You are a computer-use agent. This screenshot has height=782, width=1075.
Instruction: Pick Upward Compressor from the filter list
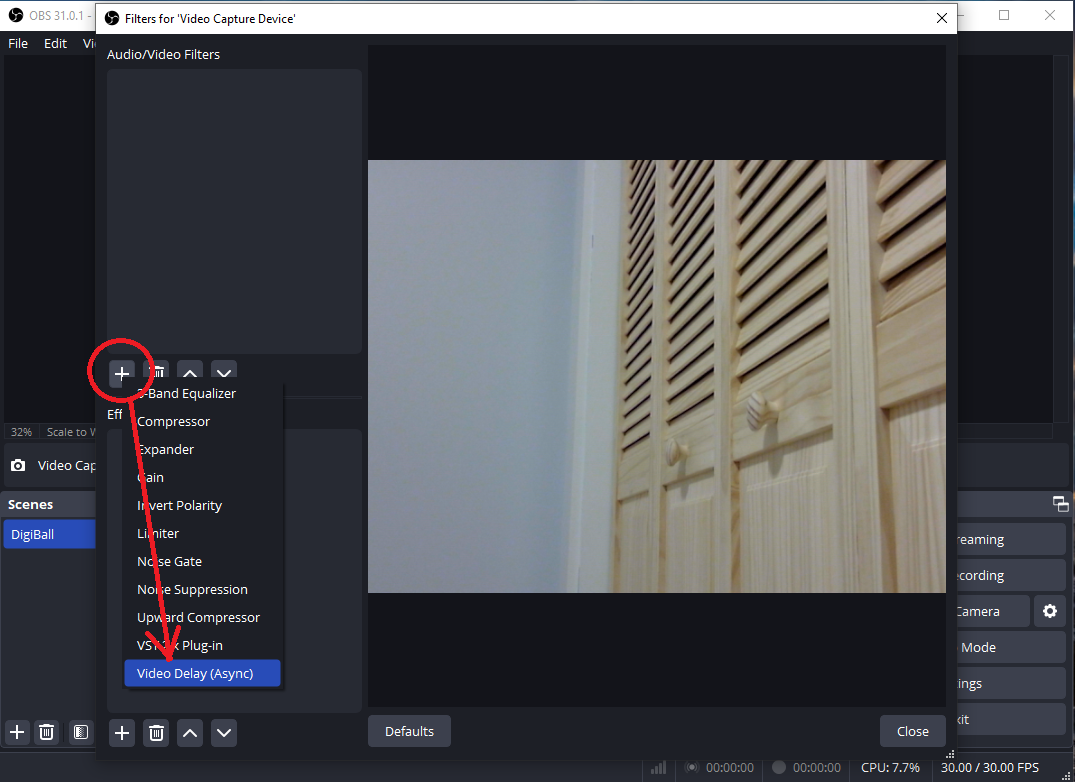198,617
